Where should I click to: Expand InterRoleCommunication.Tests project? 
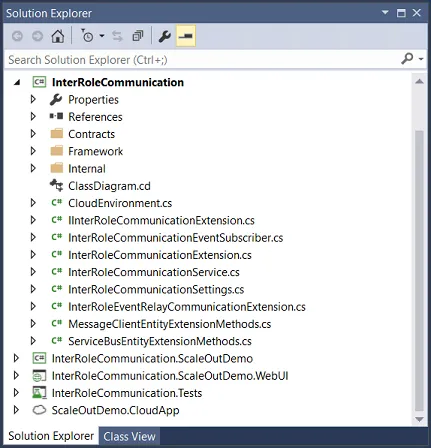pos(16,393)
